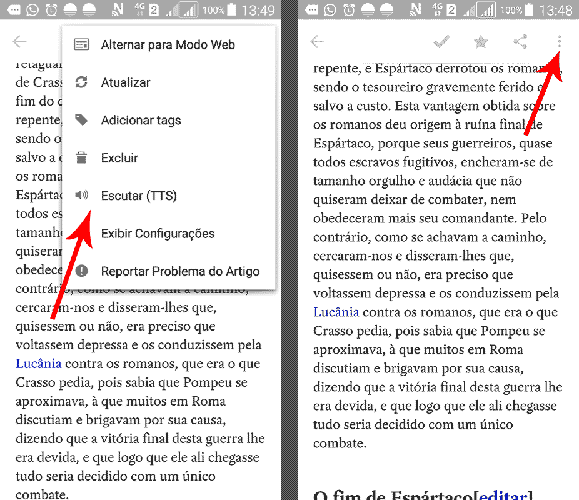Open the Lucânia link in right screen
The width and height of the screenshot is (579, 500).
(336, 312)
